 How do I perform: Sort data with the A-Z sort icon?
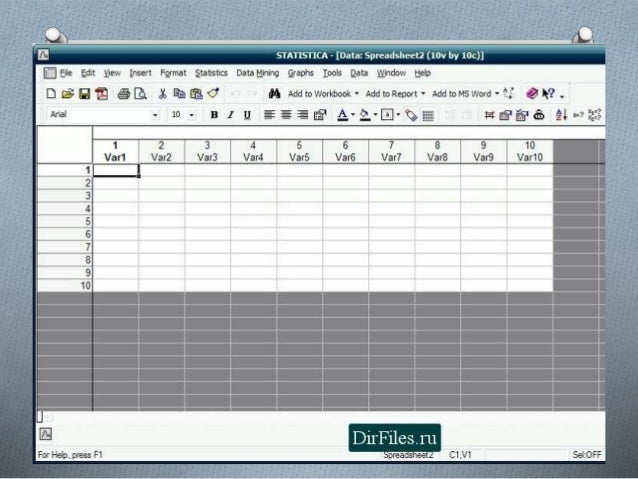[561, 115]
